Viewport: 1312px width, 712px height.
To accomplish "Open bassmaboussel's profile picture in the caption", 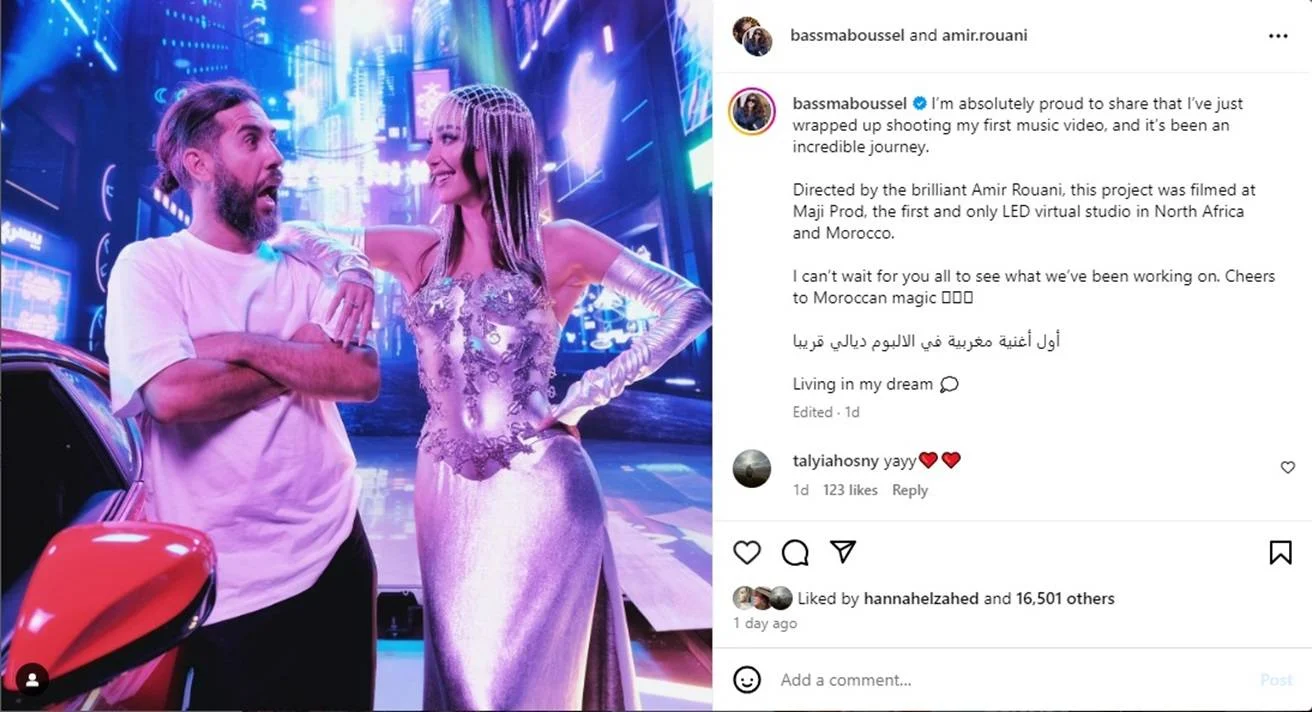I will [x=752, y=112].
